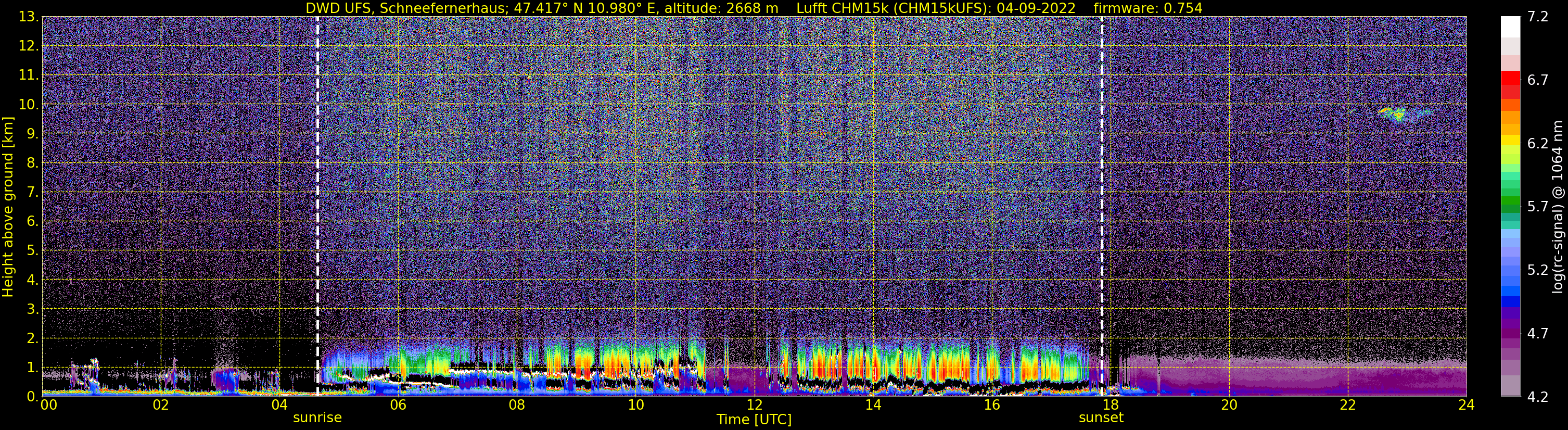1568x430 pixels.
Task: Click the colorbar value '7.2'
Action: point(1538,17)
